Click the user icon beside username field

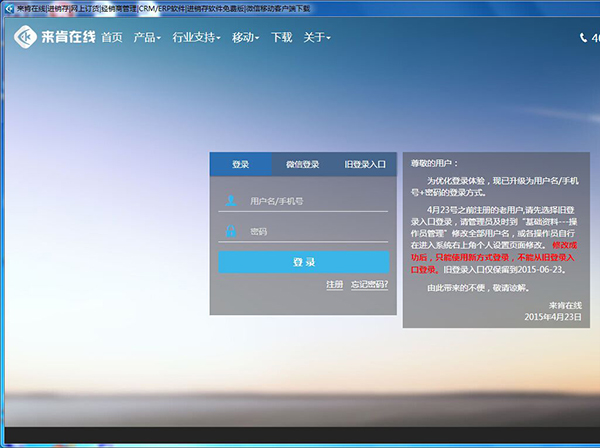click(231, 200)
